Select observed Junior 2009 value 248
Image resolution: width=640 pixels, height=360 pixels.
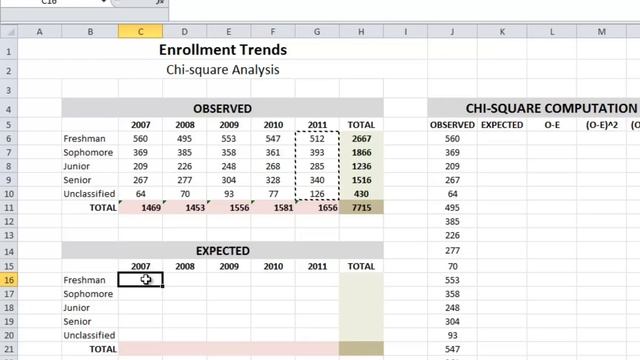229,166
